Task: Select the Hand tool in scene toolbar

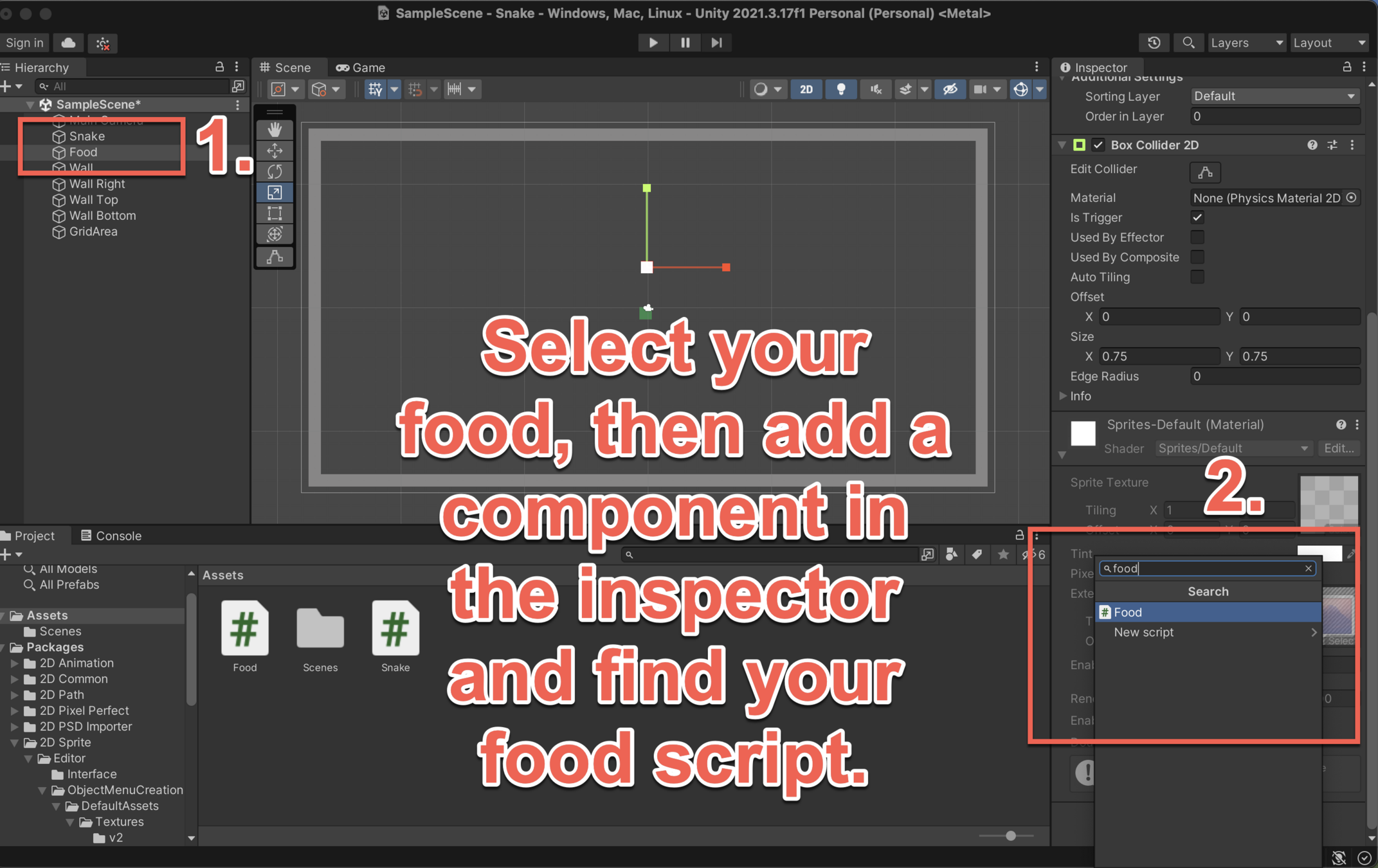Action: pyautogui.click(x=275, y=129)
